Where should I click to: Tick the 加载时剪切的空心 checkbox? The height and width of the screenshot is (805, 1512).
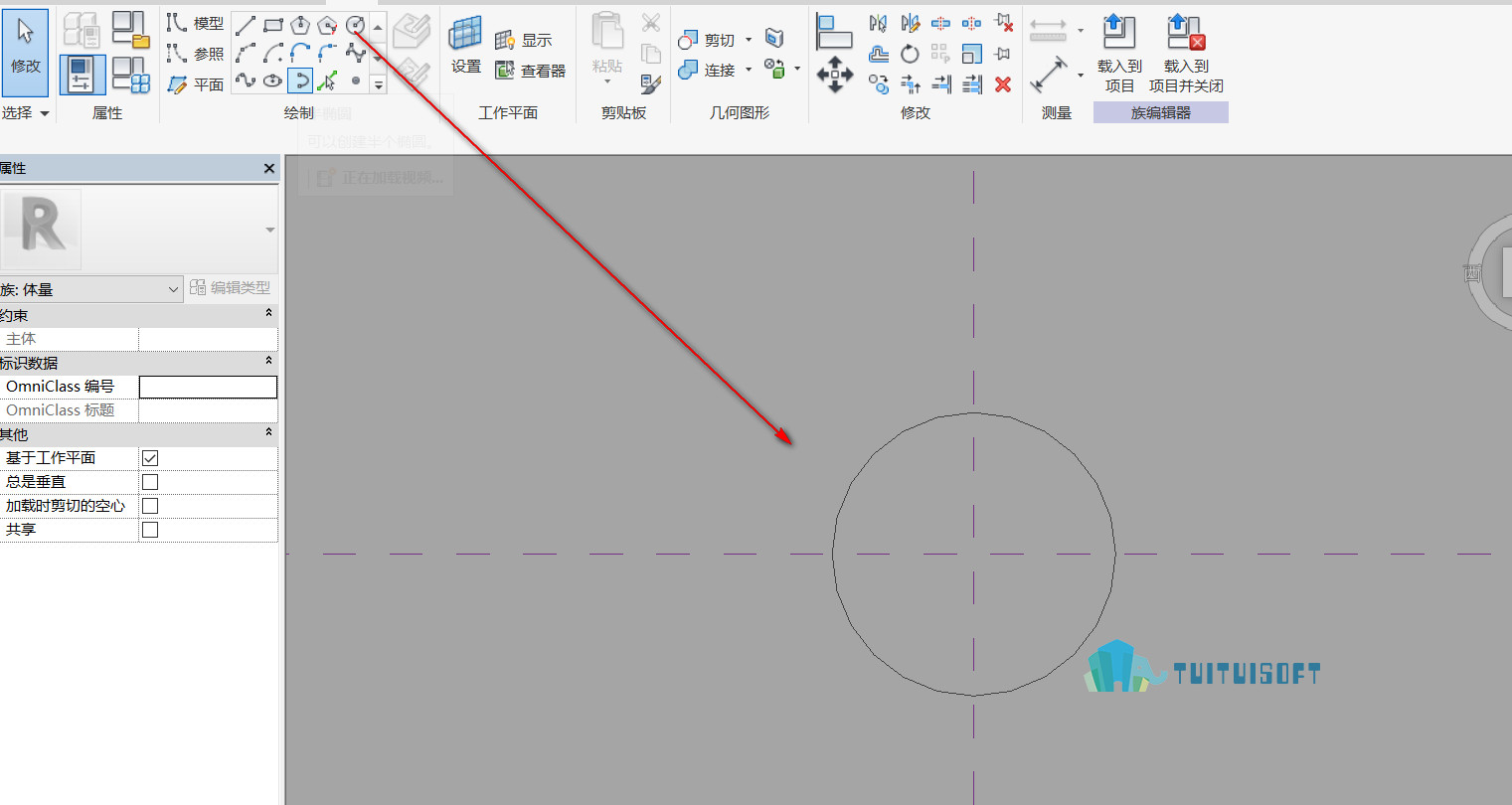(x=150, y=506)
